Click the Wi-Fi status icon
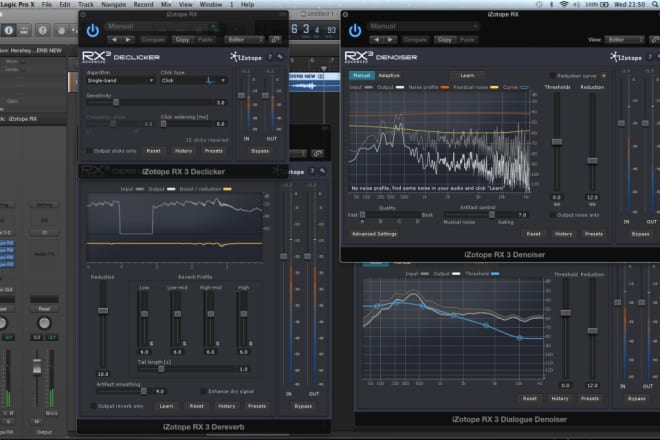The height and width of the screenshot is (440, 660). [564, 5]
